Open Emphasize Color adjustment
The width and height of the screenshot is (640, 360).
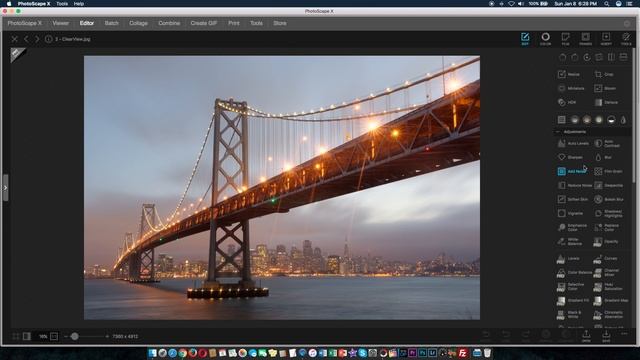(573, 227)
